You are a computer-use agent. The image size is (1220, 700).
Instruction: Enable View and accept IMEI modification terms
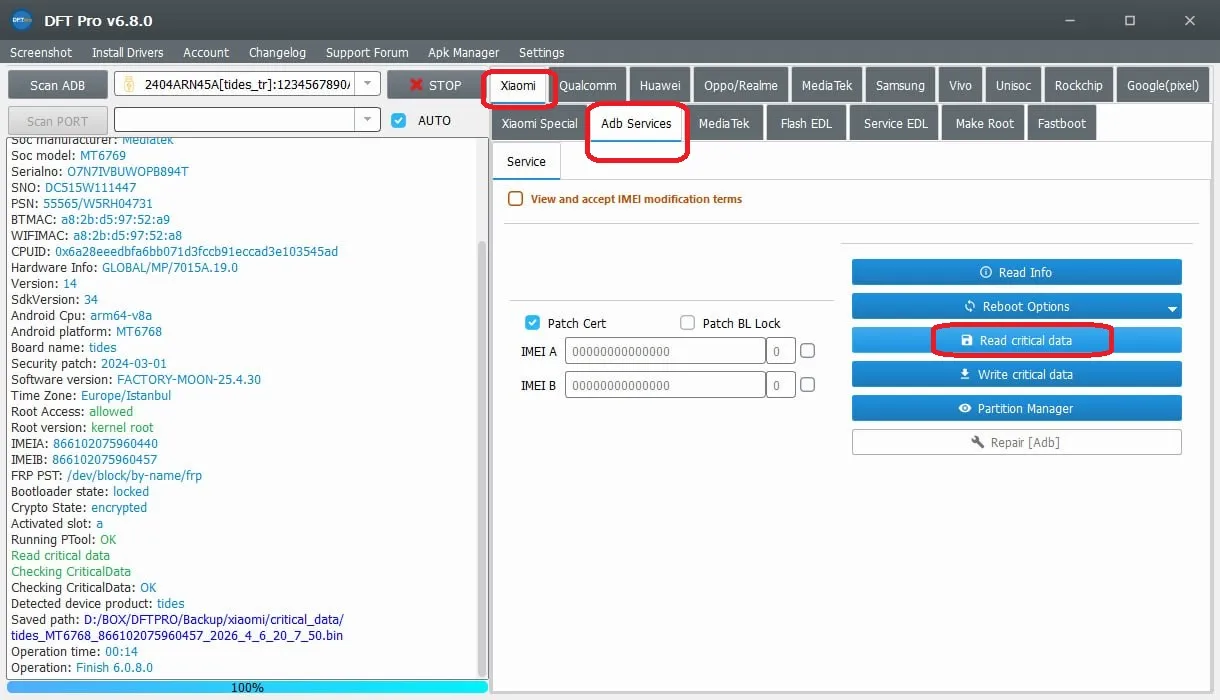pyautogui.click(x=515, y=199)
